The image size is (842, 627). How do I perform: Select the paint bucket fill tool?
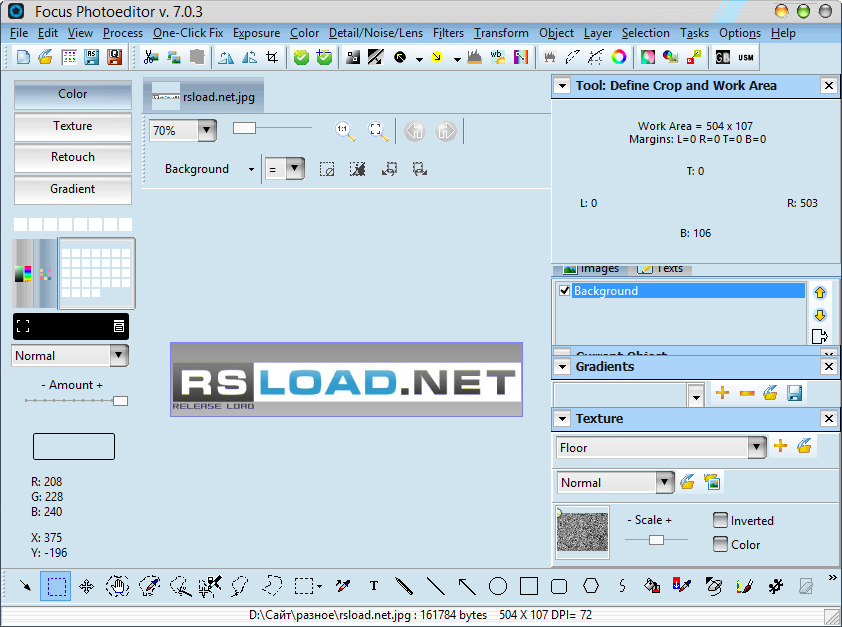pos(652,586)
